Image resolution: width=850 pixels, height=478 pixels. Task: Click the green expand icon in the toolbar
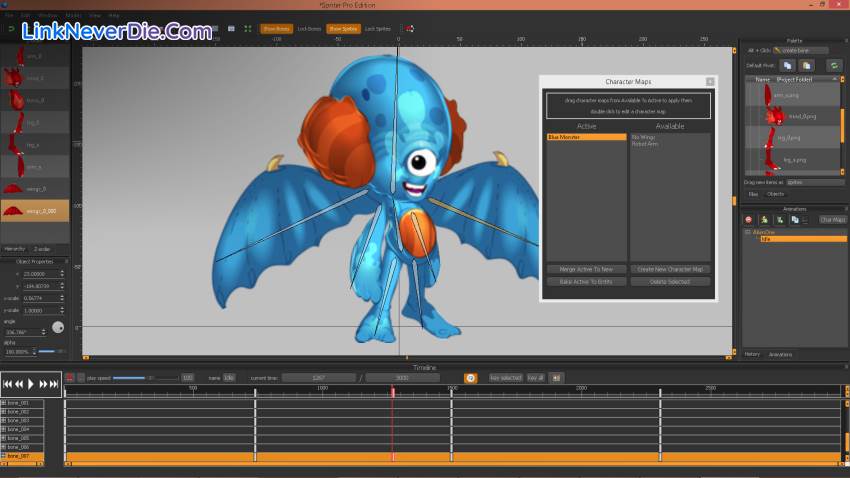pos(248,29)
